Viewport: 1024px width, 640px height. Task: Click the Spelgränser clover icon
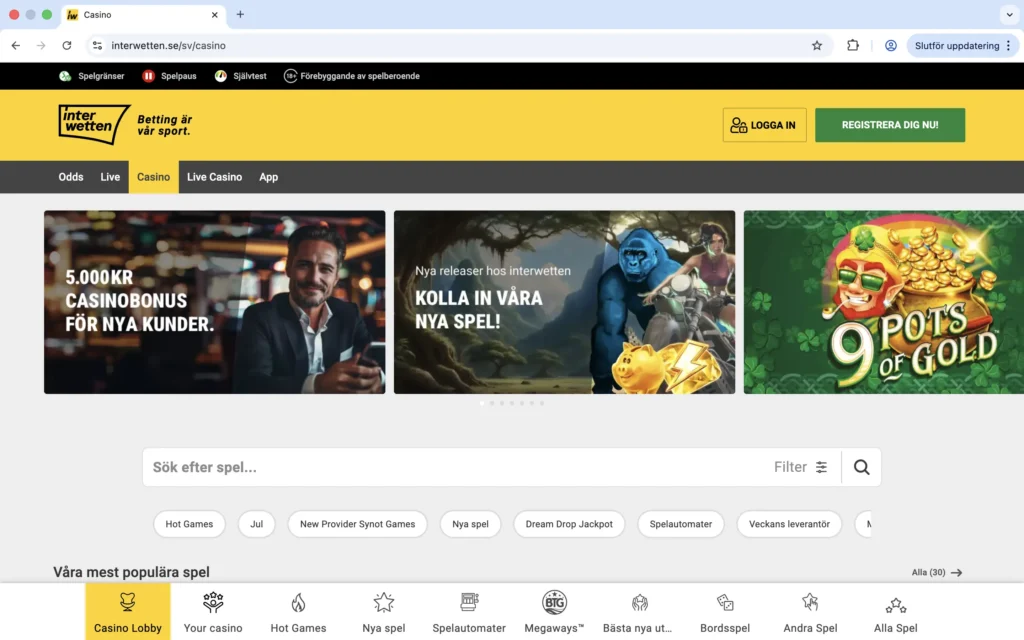[x=64, y=75]
